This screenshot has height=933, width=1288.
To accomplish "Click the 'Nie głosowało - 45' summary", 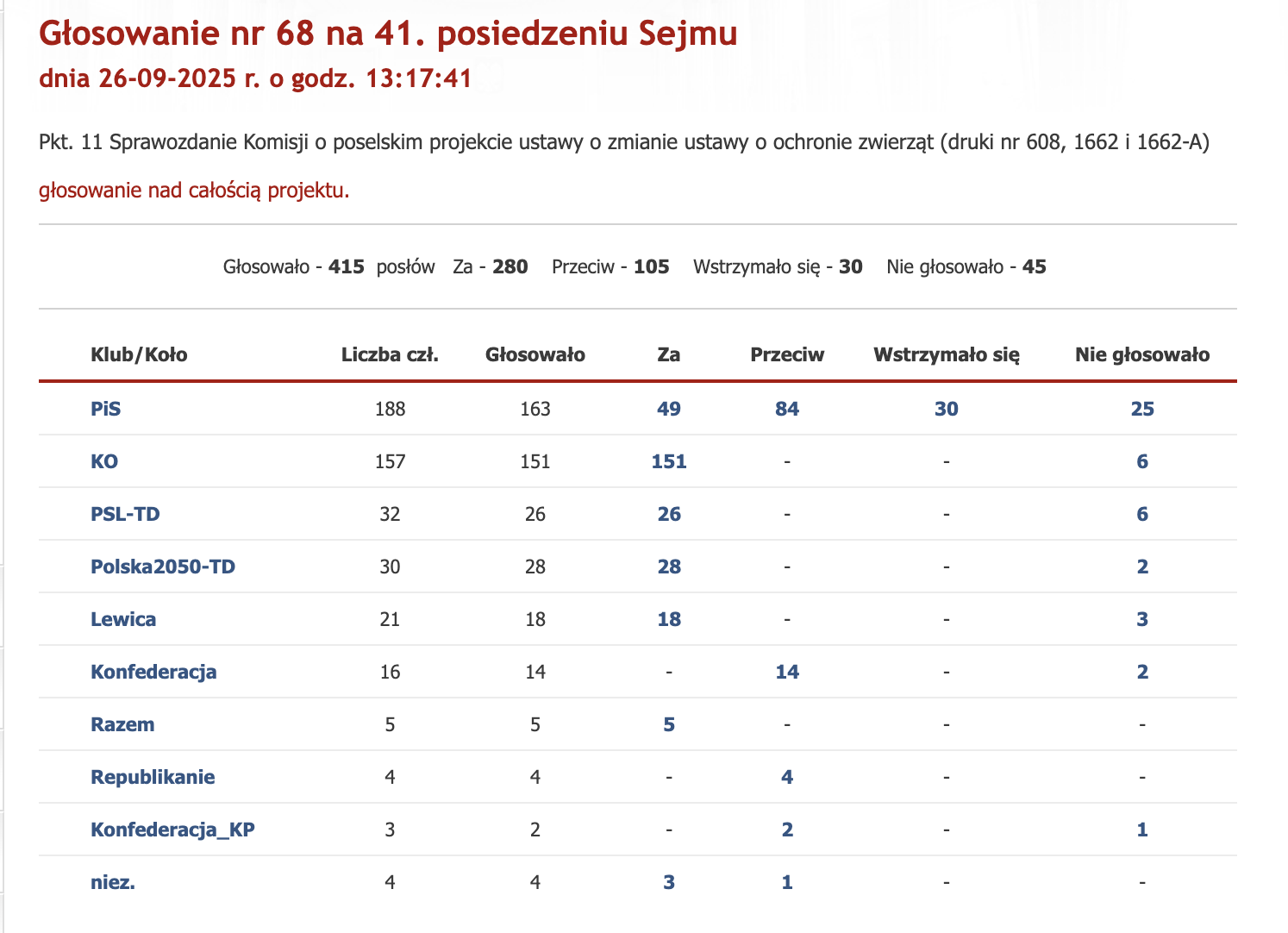I will 966,266.
